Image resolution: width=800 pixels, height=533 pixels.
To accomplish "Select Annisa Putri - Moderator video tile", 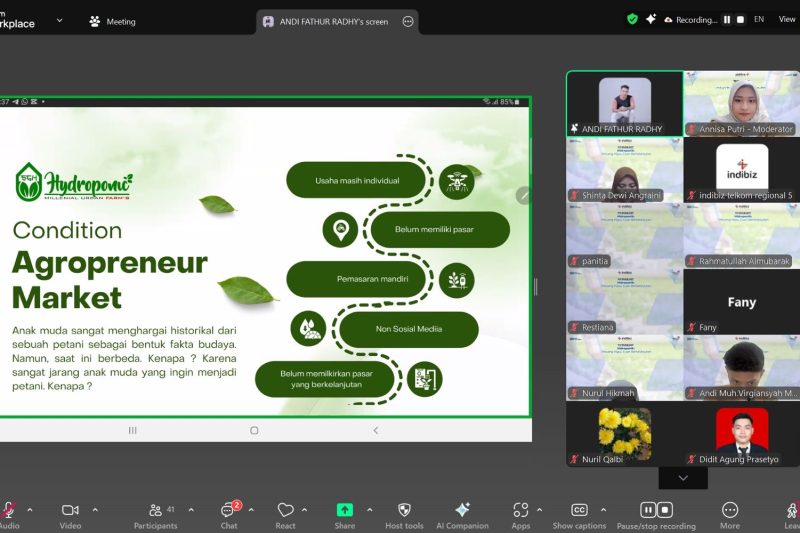I will point(741,104).
